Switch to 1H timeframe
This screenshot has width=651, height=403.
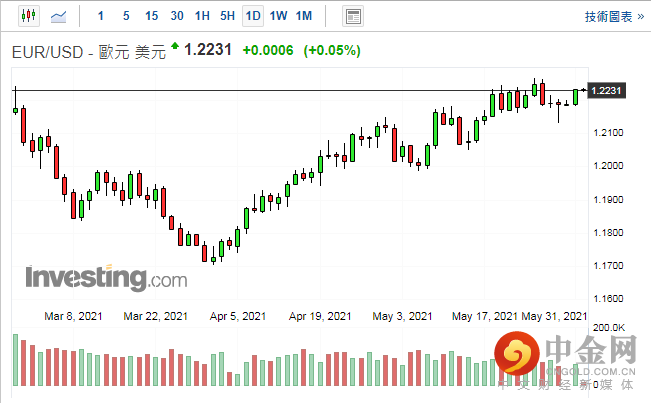coord(202,16)
